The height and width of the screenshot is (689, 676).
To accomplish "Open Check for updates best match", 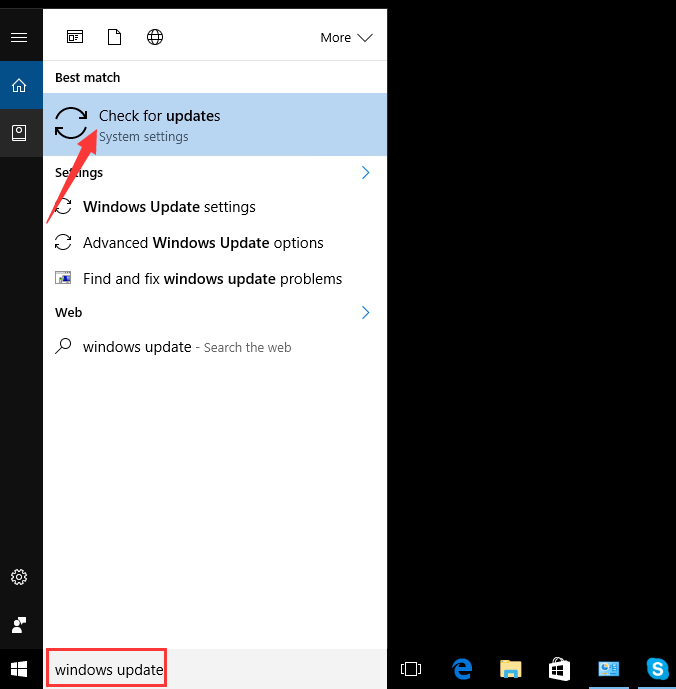I will coord(215,124).
